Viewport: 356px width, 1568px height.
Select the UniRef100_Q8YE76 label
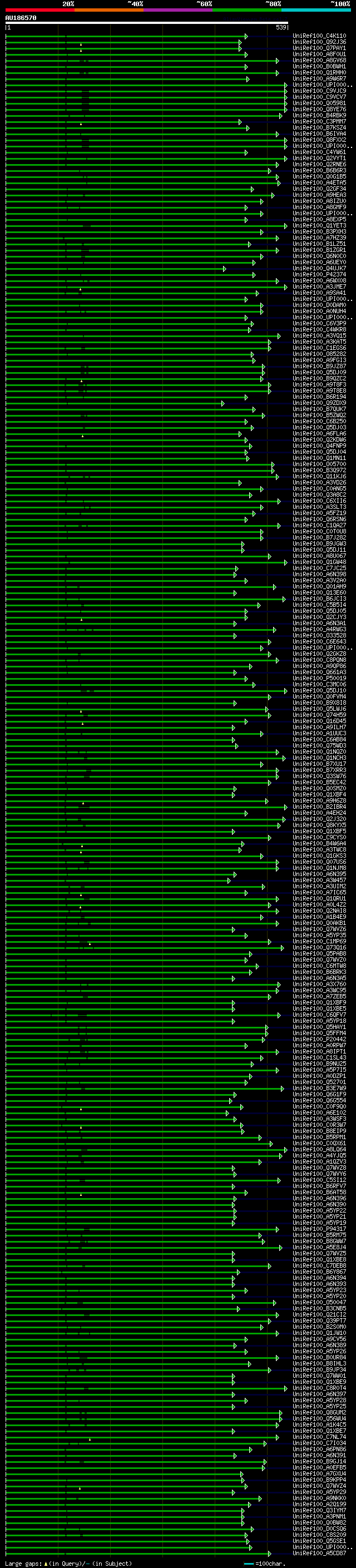pos(319,110)
